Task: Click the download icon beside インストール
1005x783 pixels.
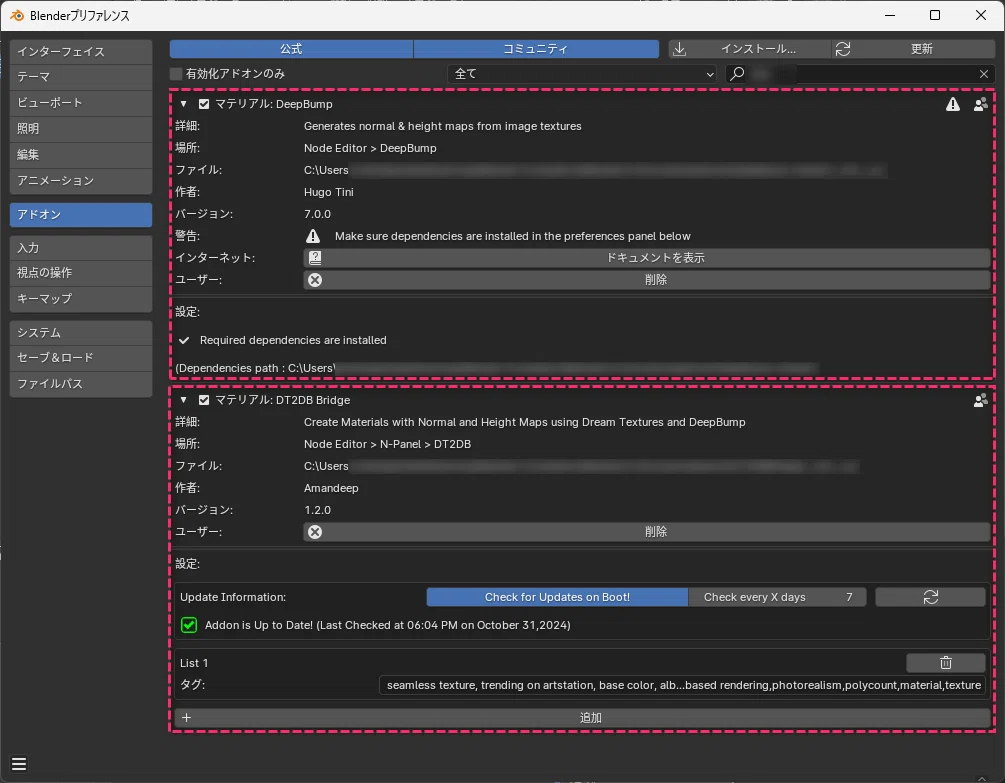Action: 679,49
